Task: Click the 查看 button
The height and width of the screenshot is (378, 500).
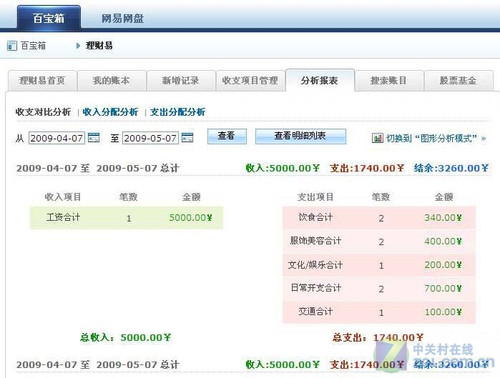Action: pyautogui.click(x=227, y=136)
